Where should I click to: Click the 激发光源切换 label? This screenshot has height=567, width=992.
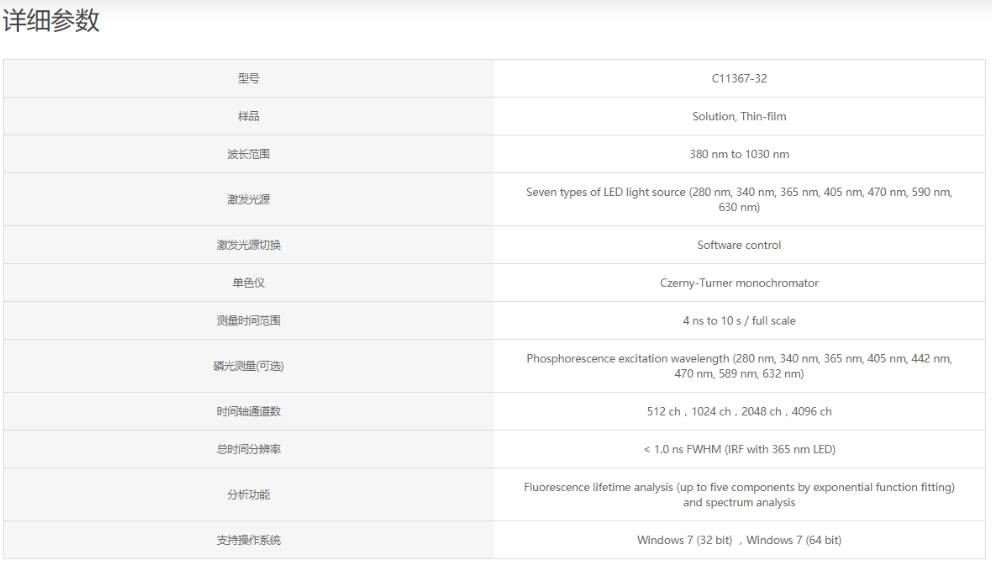pyautogui.click(x=249, y=246)
